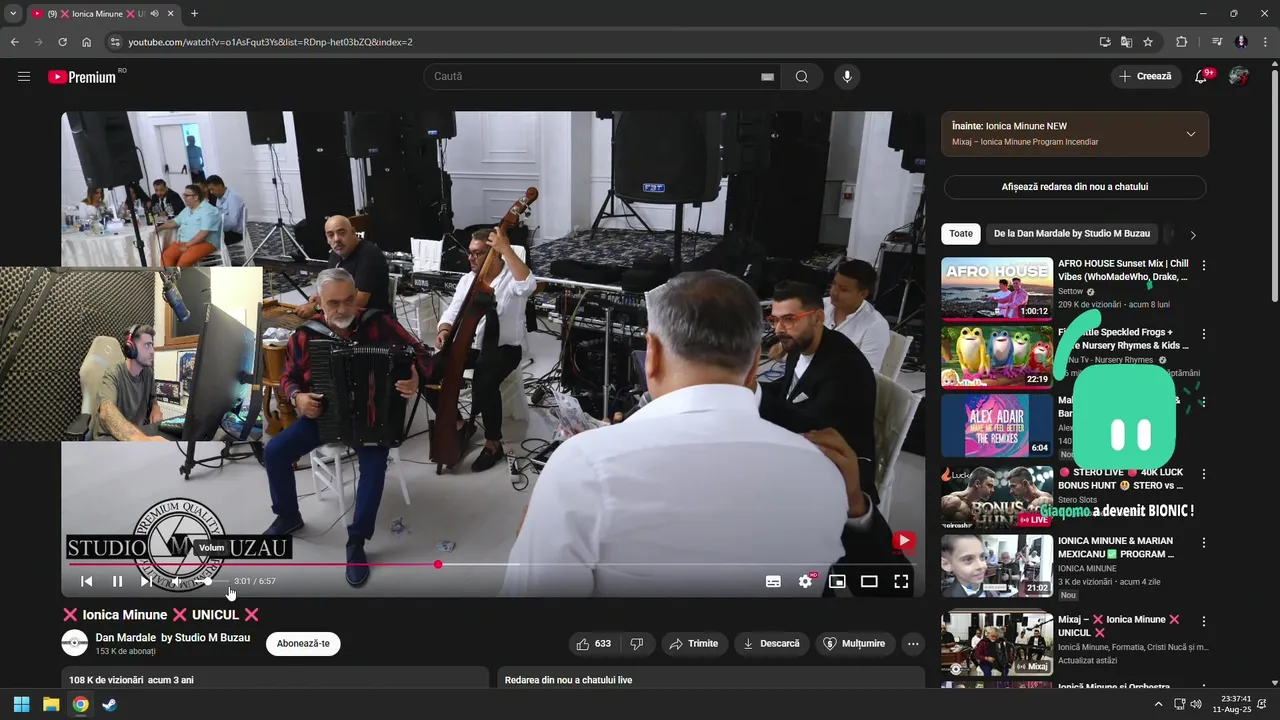
Task: Open options menu for Speckled Frogs video
Action: [x=1204, y=334]
